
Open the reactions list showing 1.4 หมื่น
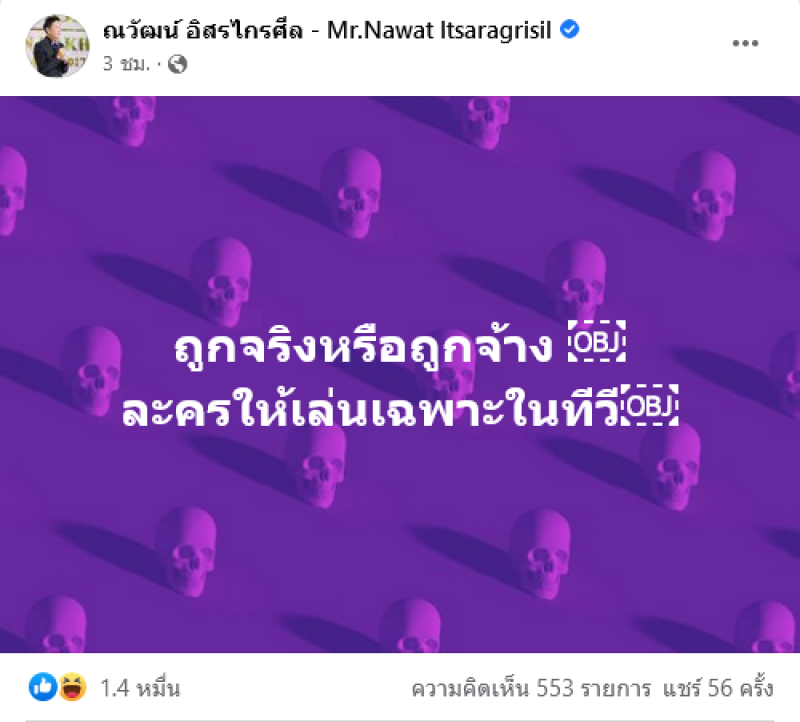140,688
